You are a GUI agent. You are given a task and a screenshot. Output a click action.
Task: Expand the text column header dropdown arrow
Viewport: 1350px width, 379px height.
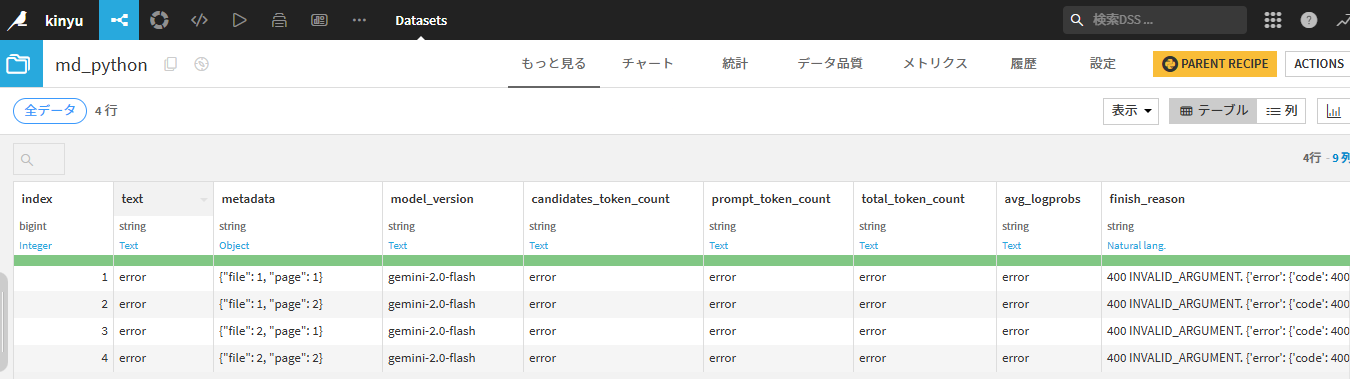tap(204, 200)
